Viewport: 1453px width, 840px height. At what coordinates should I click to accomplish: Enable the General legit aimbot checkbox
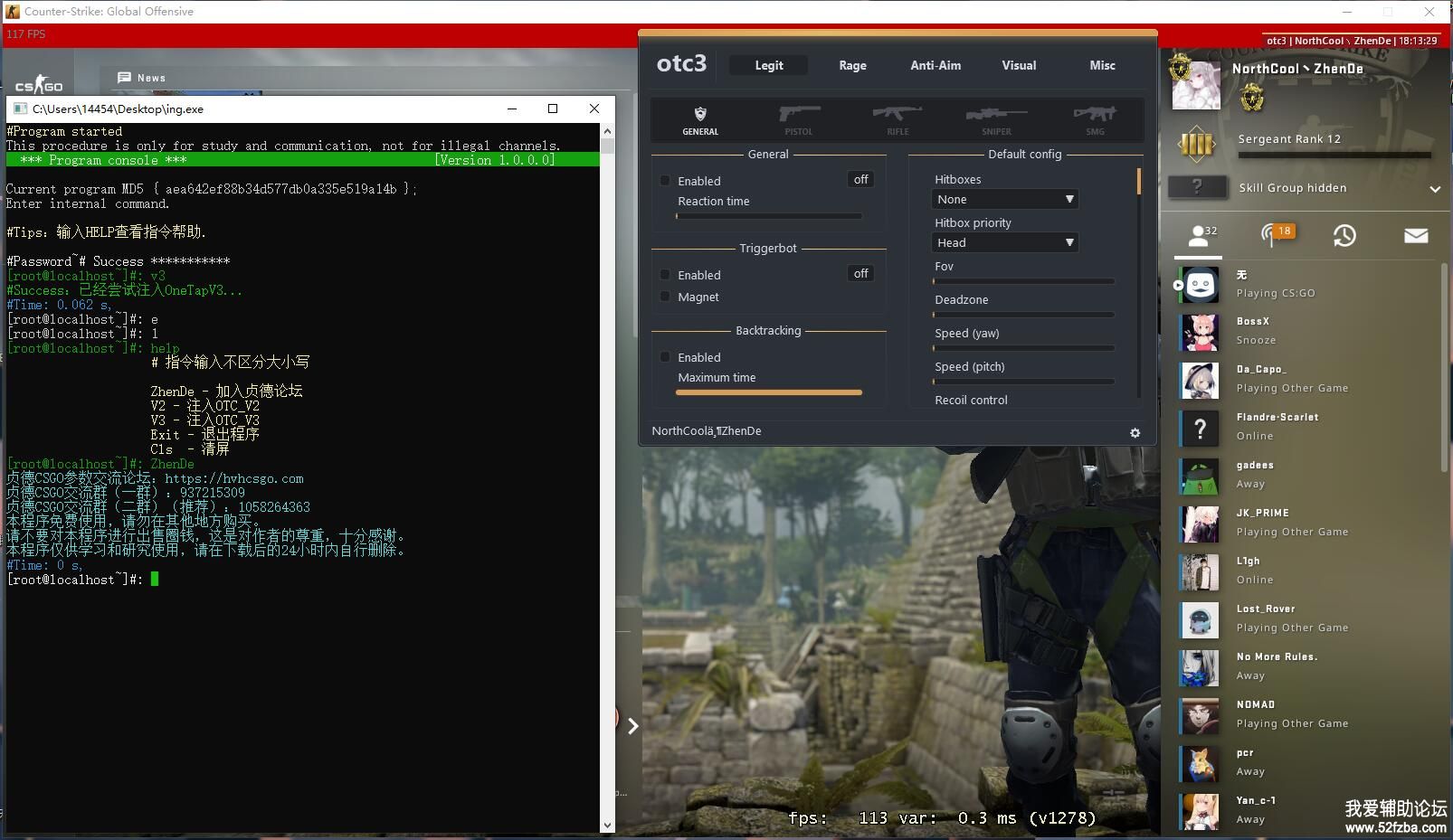665,181
